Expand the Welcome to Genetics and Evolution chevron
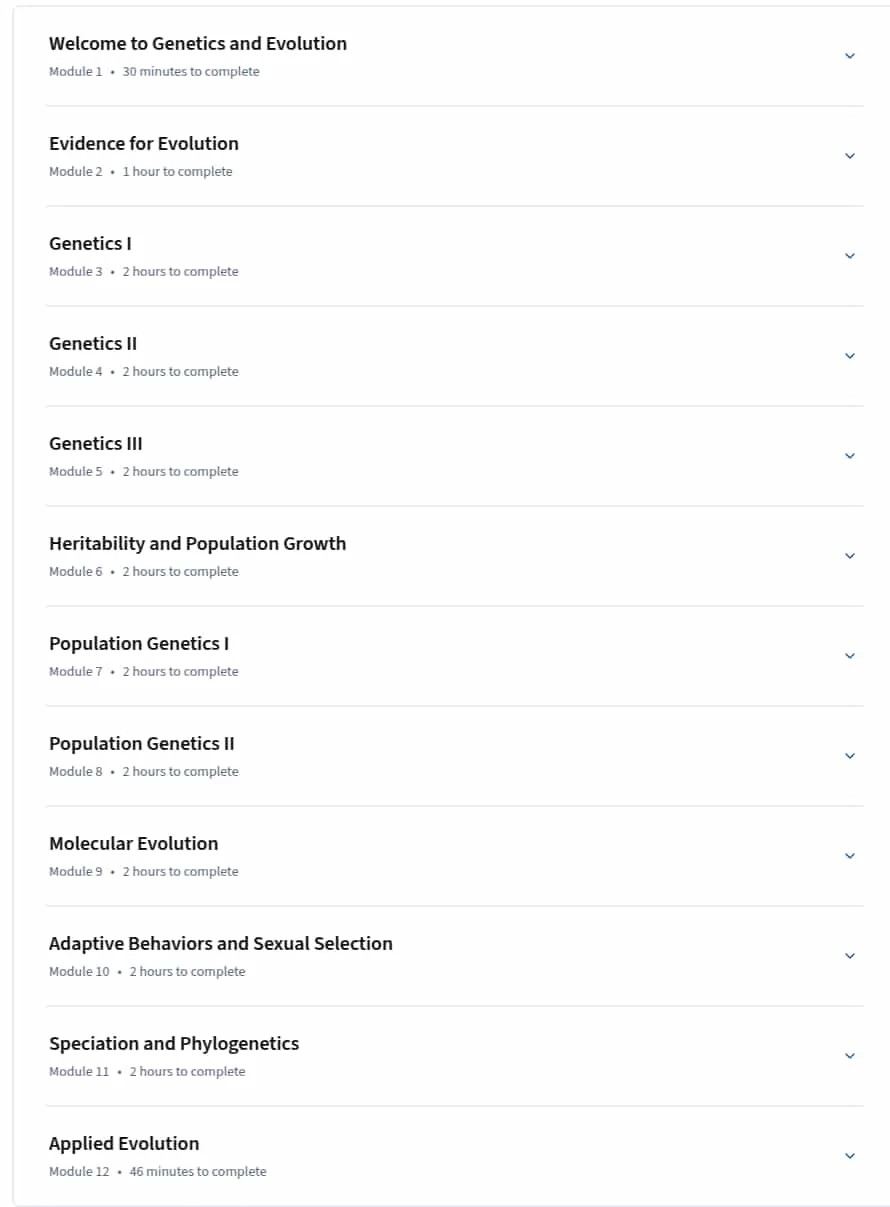The image size is (890, 1207). point(850,56)
